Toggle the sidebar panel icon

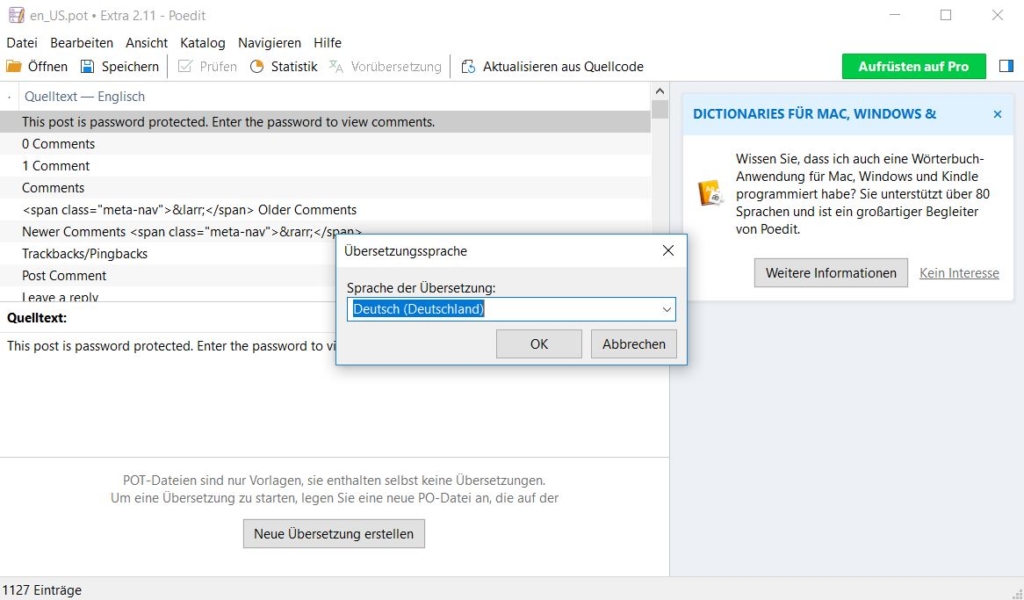coord(1006,66)
